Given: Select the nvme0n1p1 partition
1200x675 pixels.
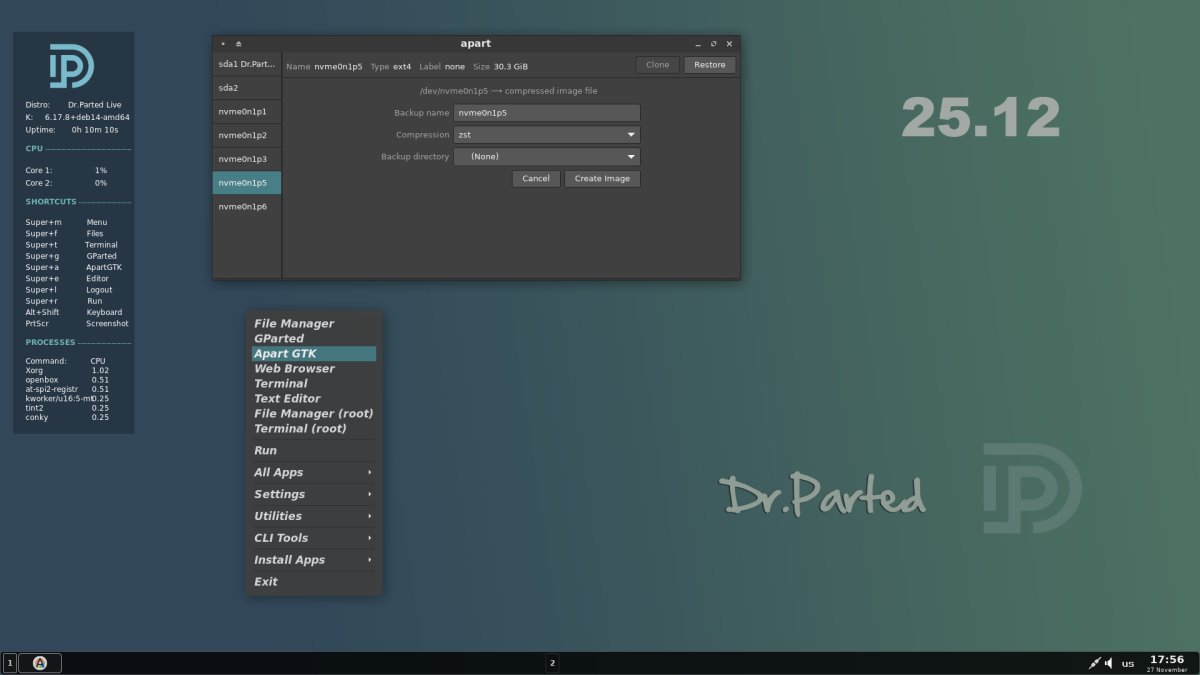Looking at the screenshot, I should [247, 111].
